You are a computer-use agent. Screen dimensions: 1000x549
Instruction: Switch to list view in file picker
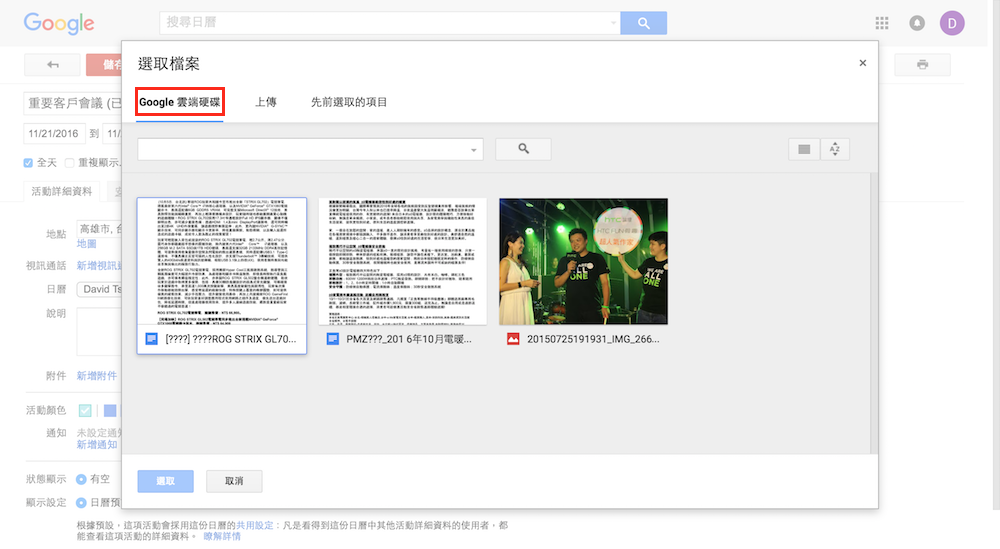(804, 149)
